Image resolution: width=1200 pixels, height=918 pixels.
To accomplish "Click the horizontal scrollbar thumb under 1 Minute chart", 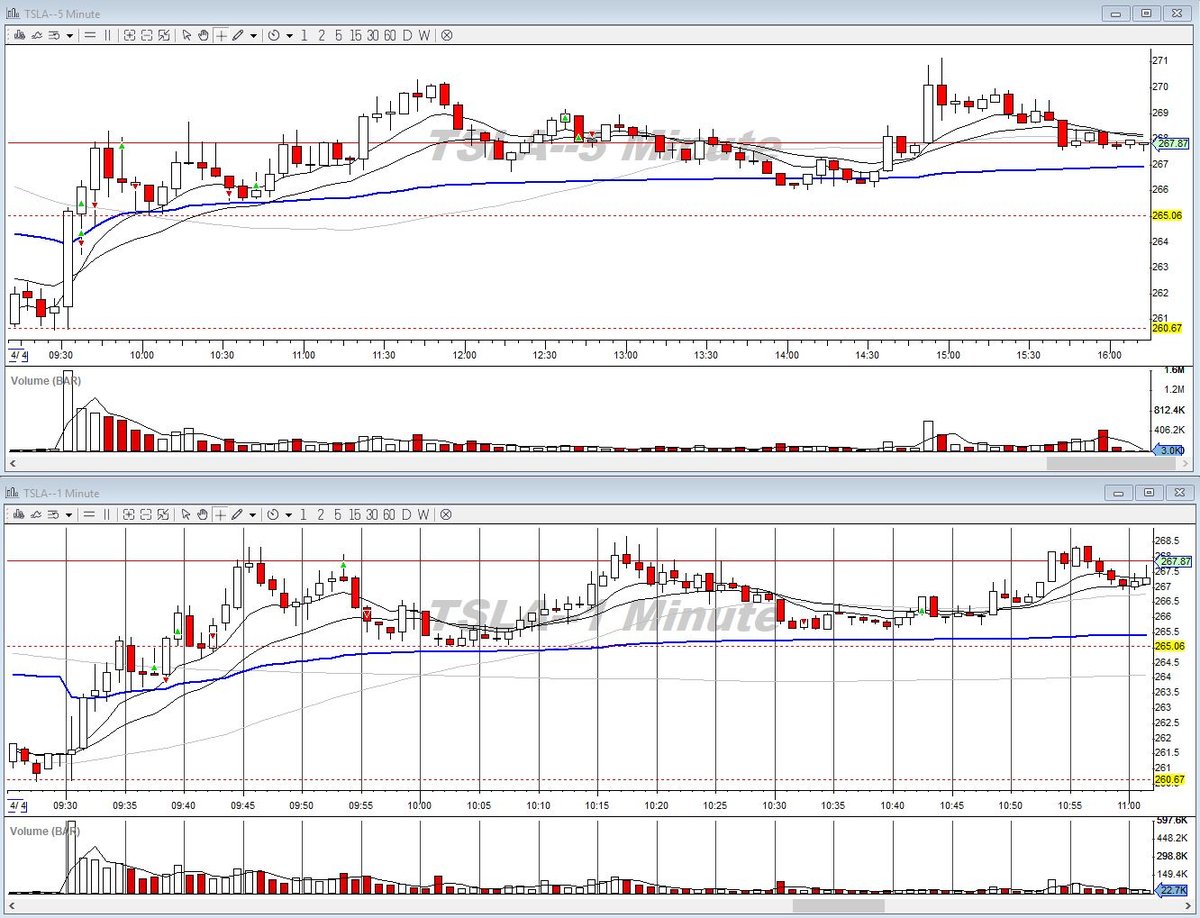I will (x=838, y=906).
